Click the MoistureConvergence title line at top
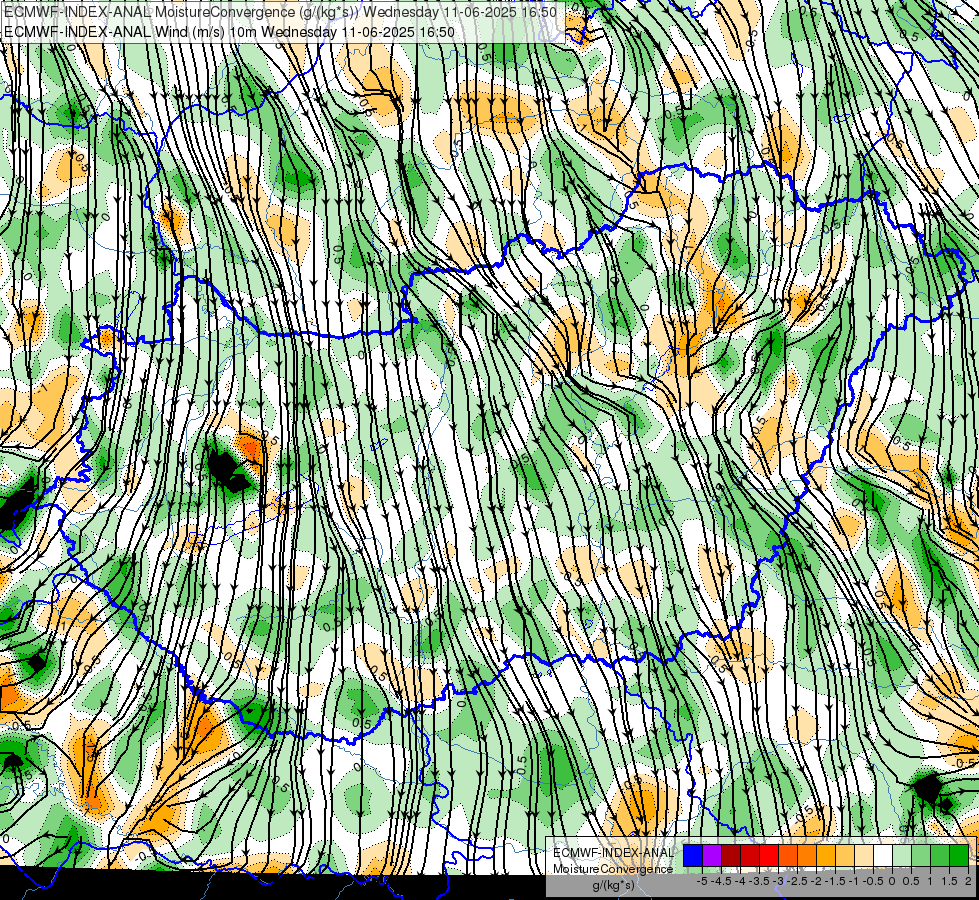The image size is (979, 900). (x=280, y=12)
